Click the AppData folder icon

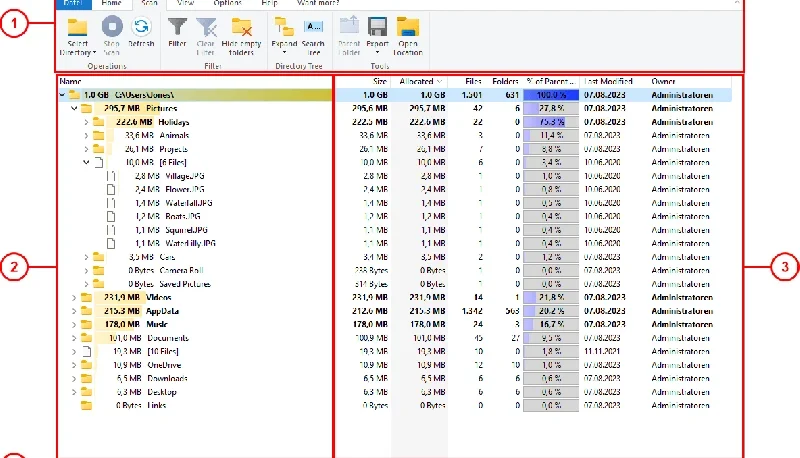86,311
